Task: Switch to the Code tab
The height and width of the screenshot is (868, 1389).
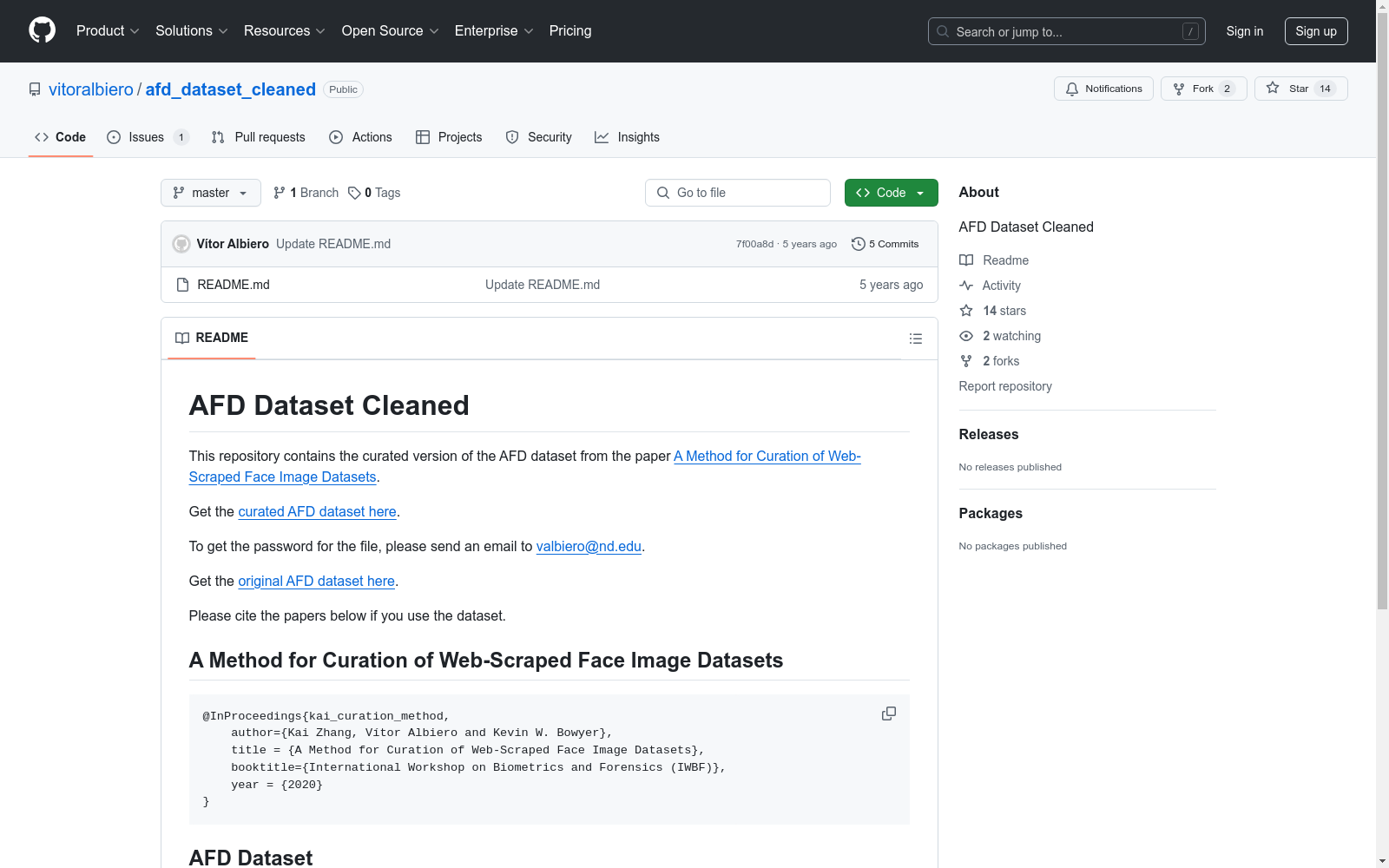Action: [x=61, y=137]
